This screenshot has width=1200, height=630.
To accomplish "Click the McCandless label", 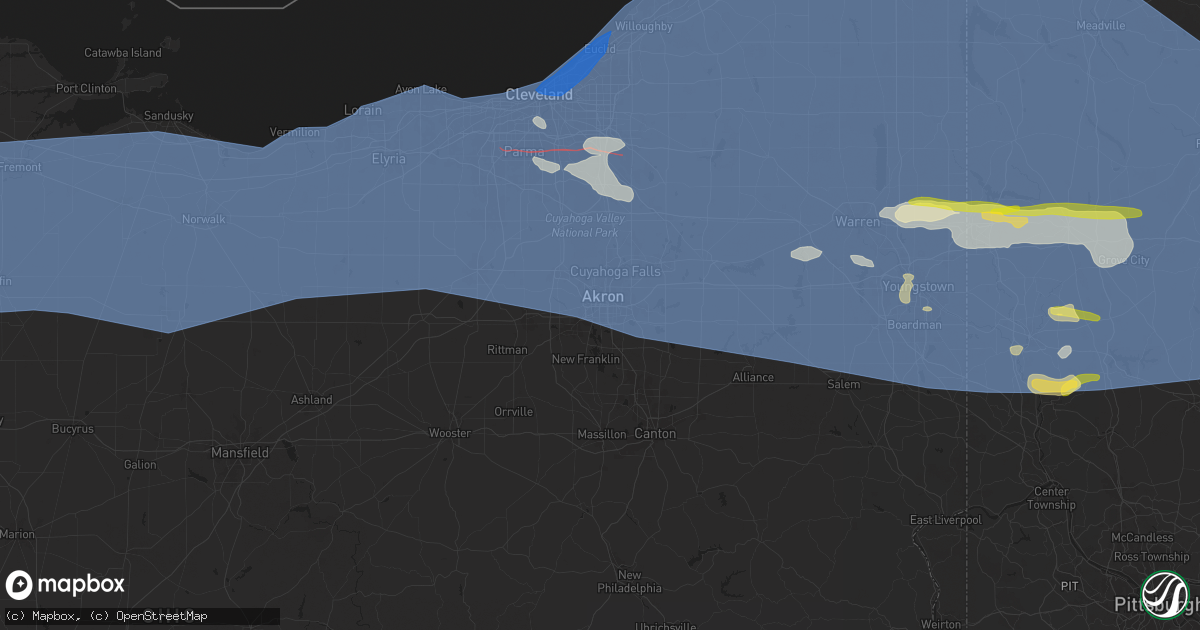I will [1141, 537].
